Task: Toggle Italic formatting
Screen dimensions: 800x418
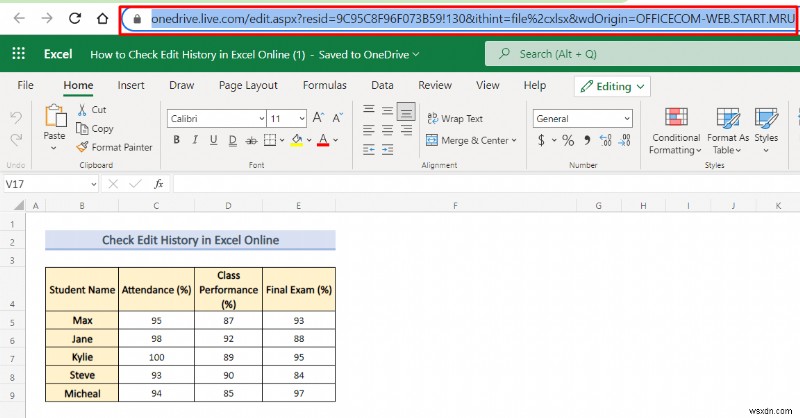Action: [195, 140]
